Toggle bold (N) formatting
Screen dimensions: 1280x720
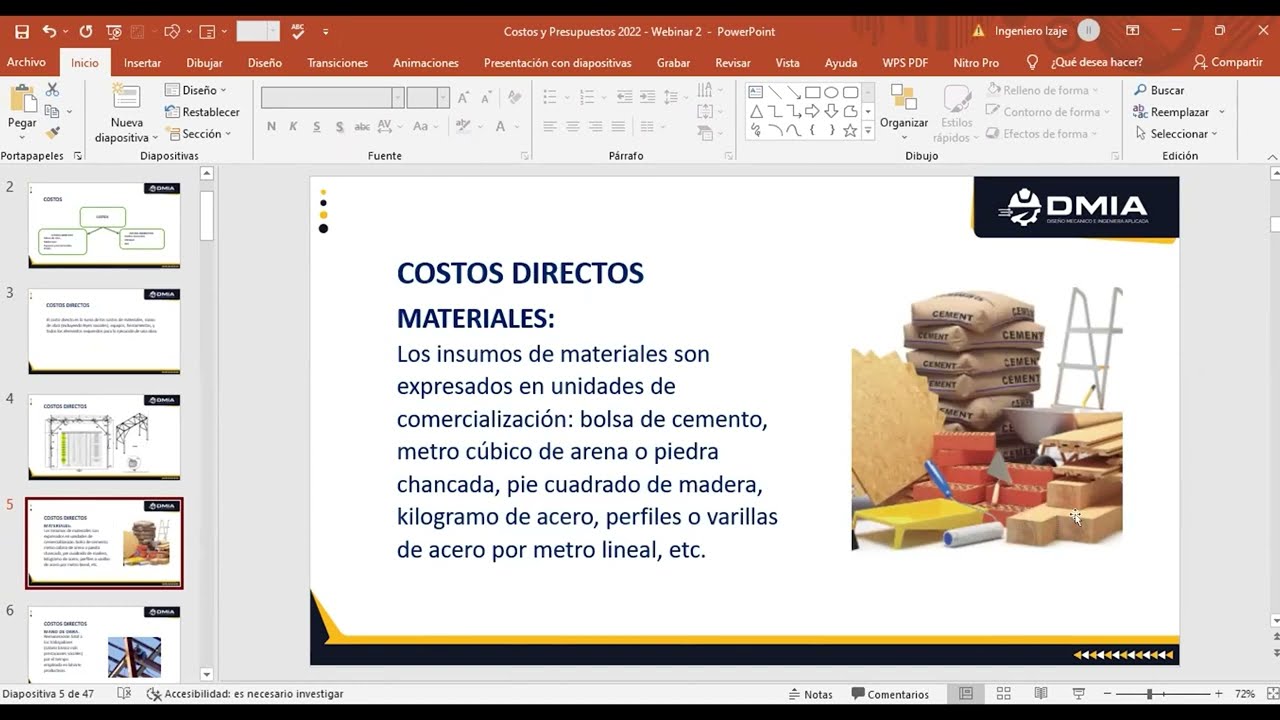[271, 127]
